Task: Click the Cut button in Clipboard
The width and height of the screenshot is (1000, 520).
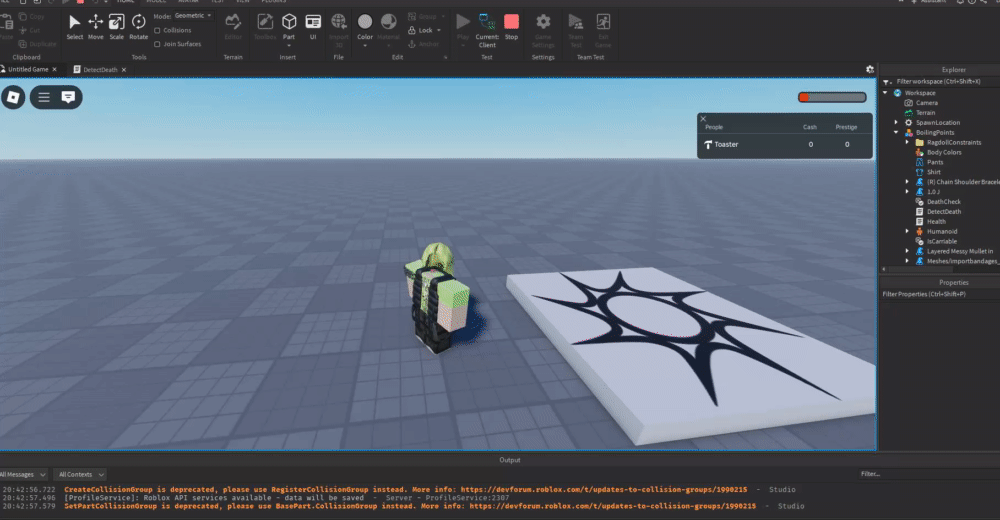Action: coord(29,30)
